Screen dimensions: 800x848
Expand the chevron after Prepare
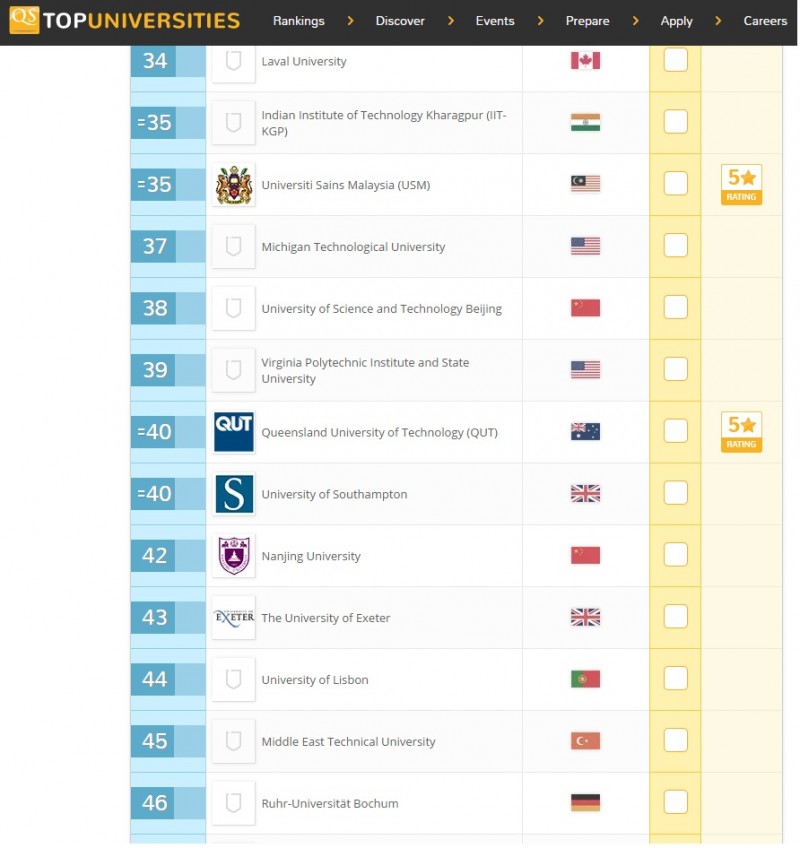click(635, 21)
